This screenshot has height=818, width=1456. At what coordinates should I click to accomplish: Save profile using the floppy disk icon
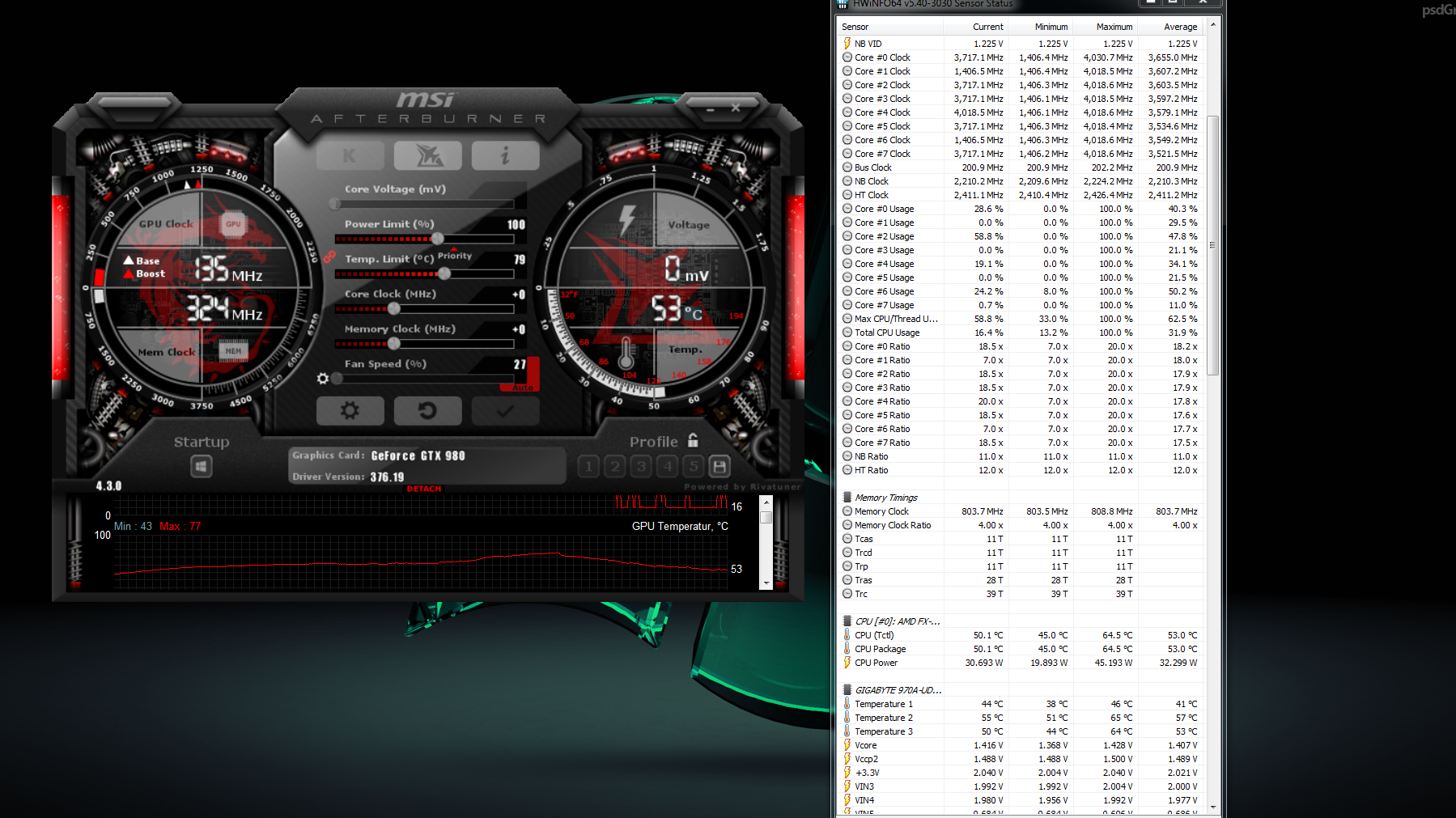click(x=720, y=466)
